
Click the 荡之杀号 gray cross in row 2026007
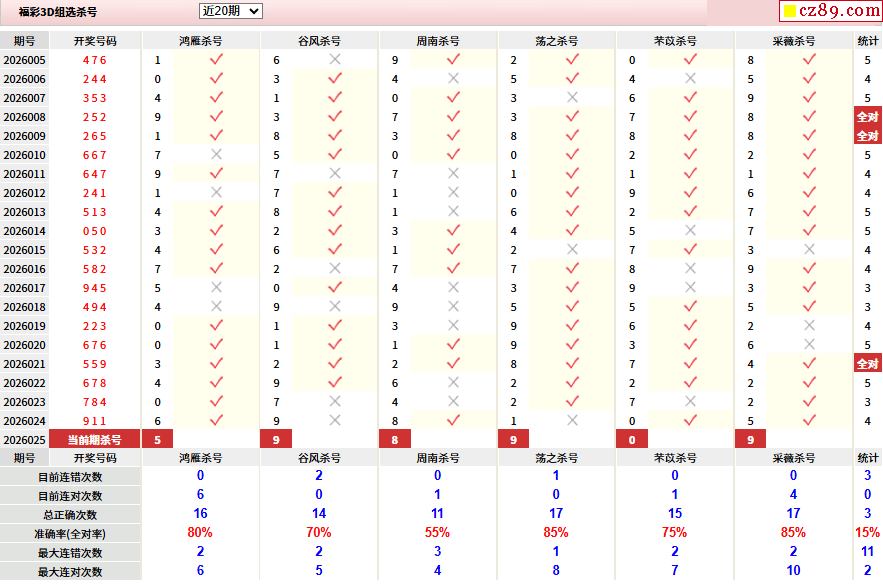coord(572,97)
